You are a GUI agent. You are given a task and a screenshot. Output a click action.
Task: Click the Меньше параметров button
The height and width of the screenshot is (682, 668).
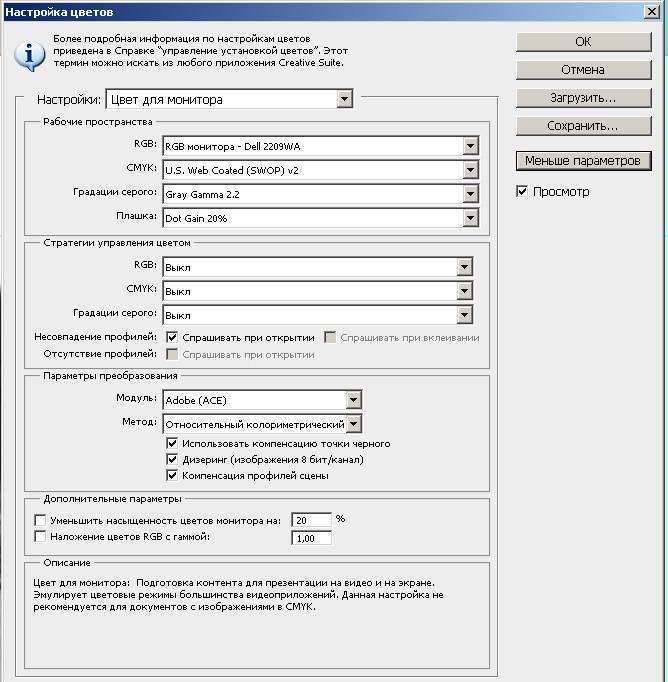coord(582,161)
